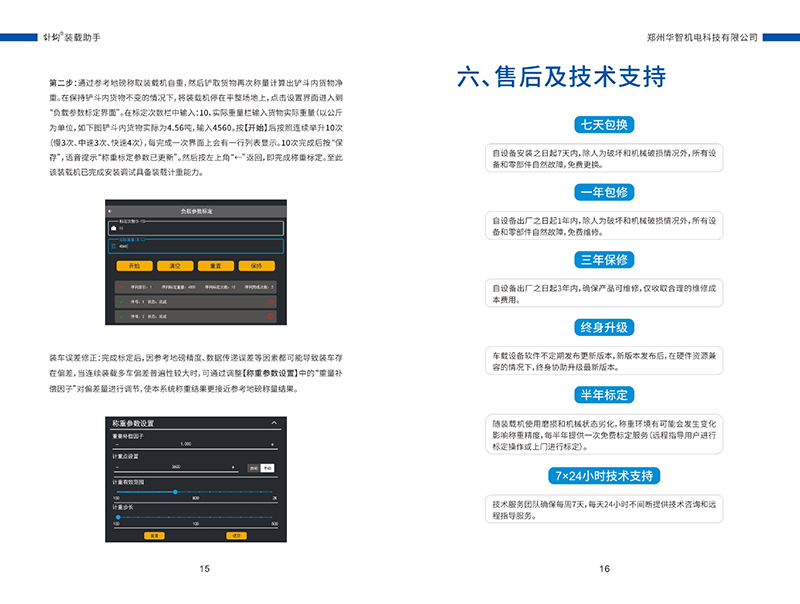Click the 半年标定 description box
Viewport: 800px width, 604px height.
pos(604,434)
